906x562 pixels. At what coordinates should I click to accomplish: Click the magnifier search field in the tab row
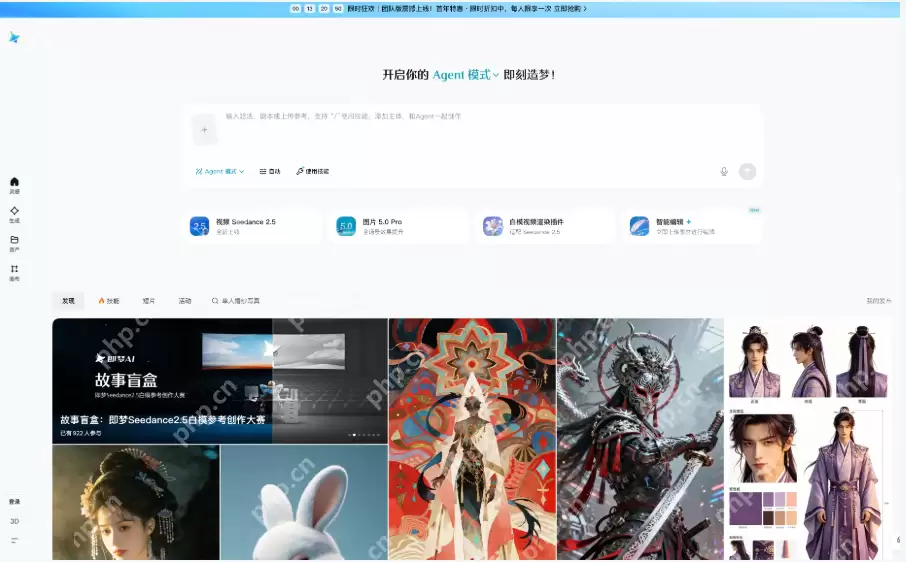[x=236, y=301]
